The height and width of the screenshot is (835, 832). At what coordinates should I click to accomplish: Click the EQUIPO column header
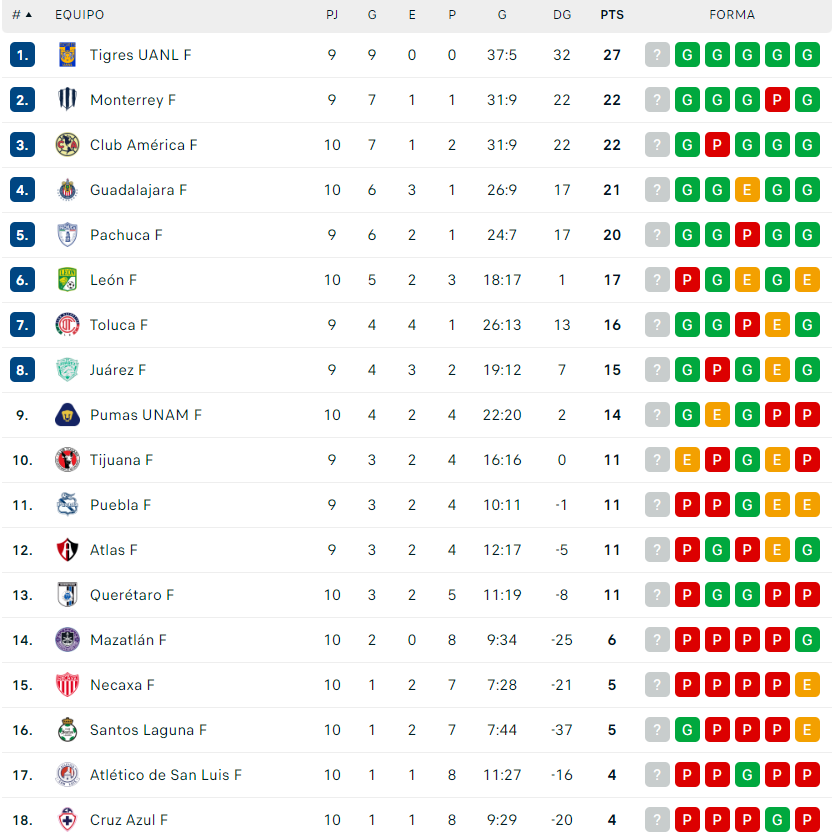[x=79, y=15]
